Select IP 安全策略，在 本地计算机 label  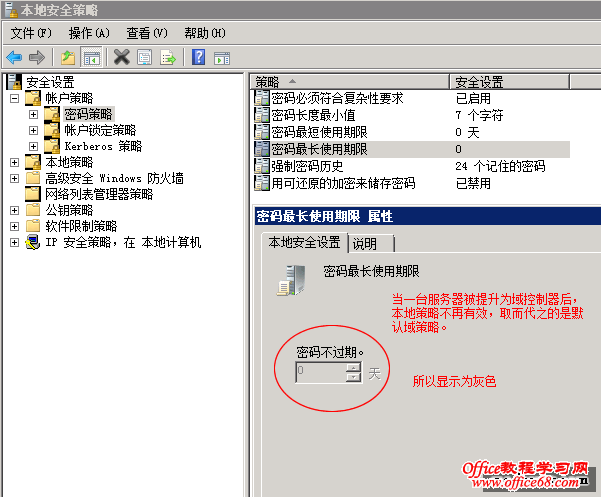[x=123, y=243]
